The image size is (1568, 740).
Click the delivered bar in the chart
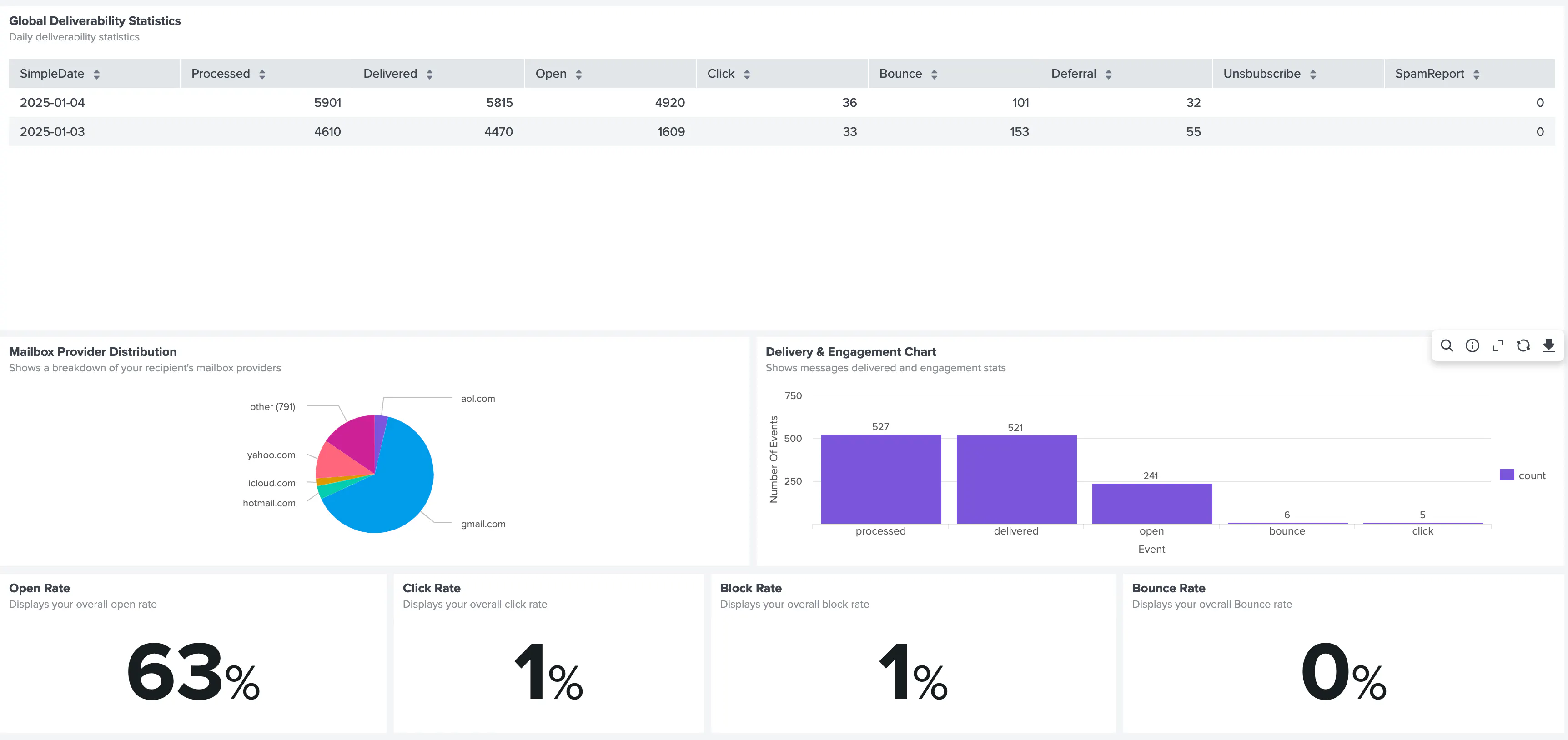[1016, 480]
